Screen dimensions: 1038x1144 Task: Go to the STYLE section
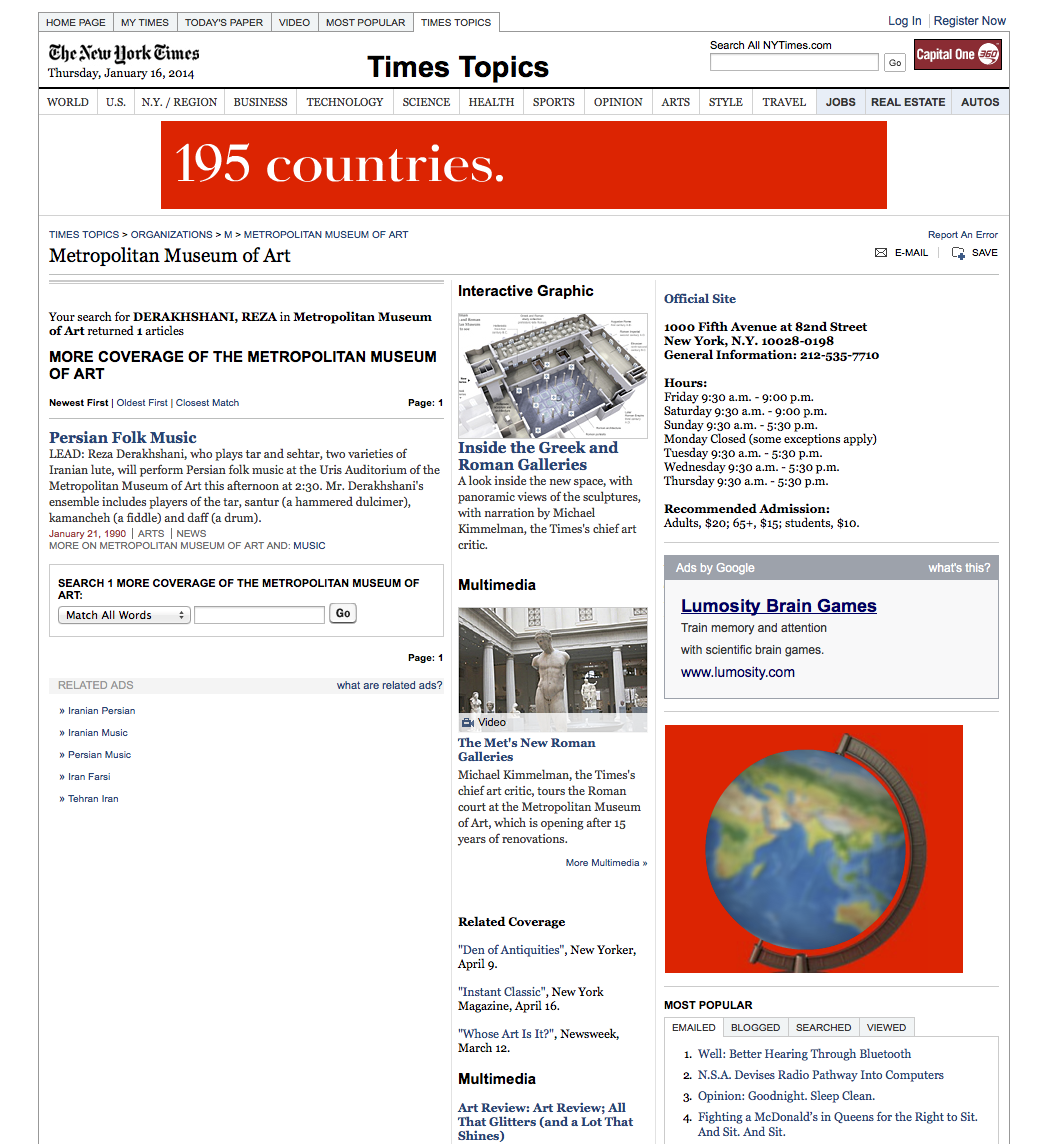726,102
